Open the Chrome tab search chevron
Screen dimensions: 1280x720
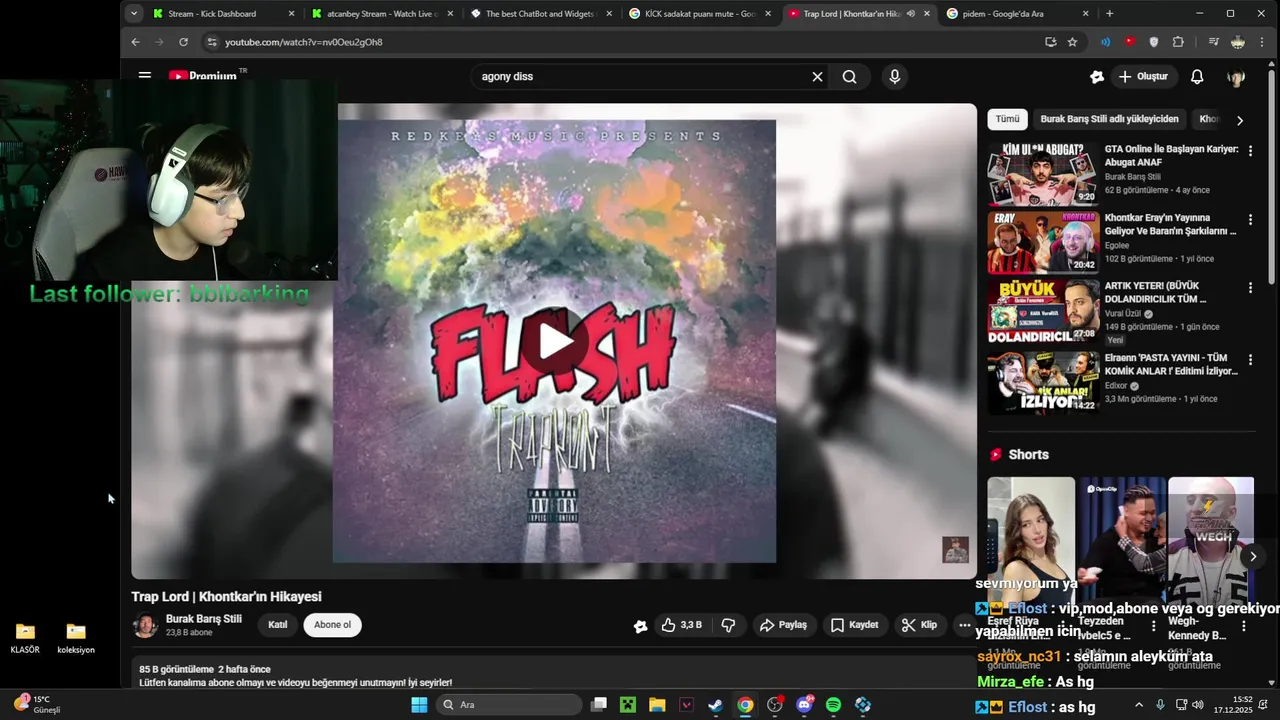134,14
